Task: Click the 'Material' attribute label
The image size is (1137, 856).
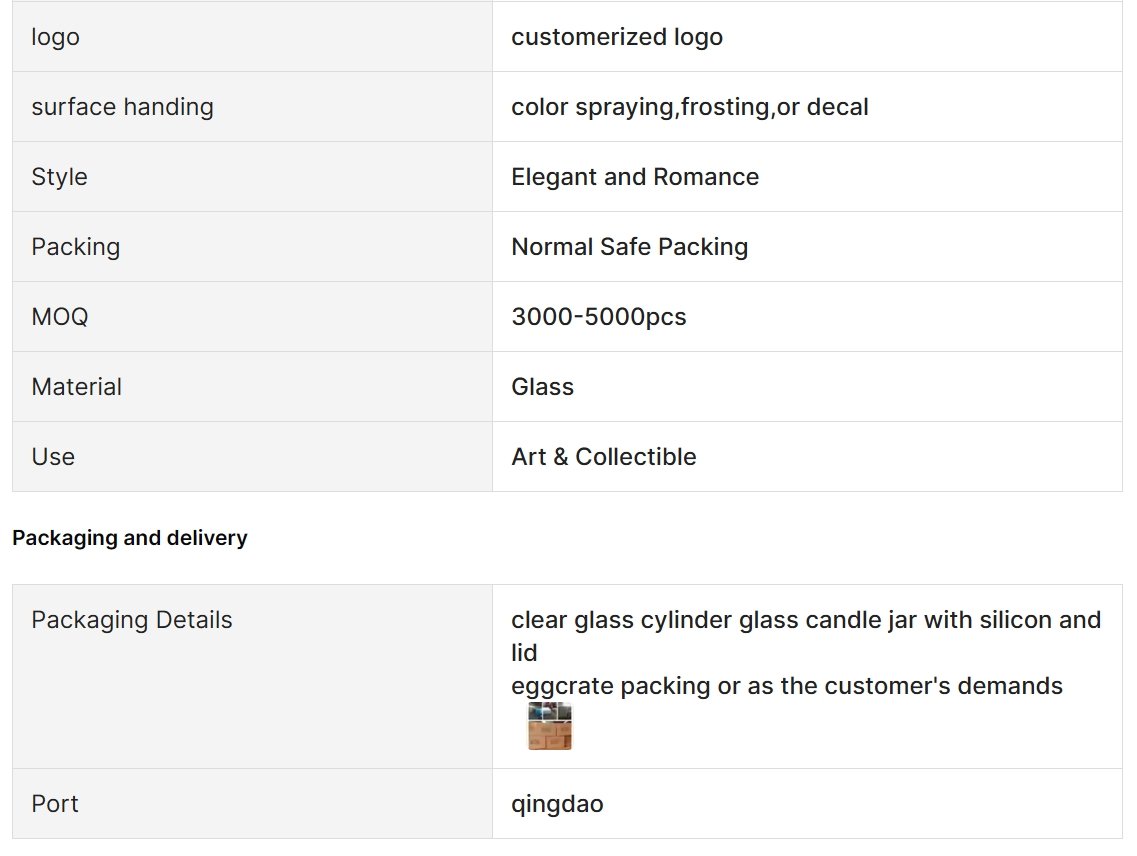Action: [76, 387]
